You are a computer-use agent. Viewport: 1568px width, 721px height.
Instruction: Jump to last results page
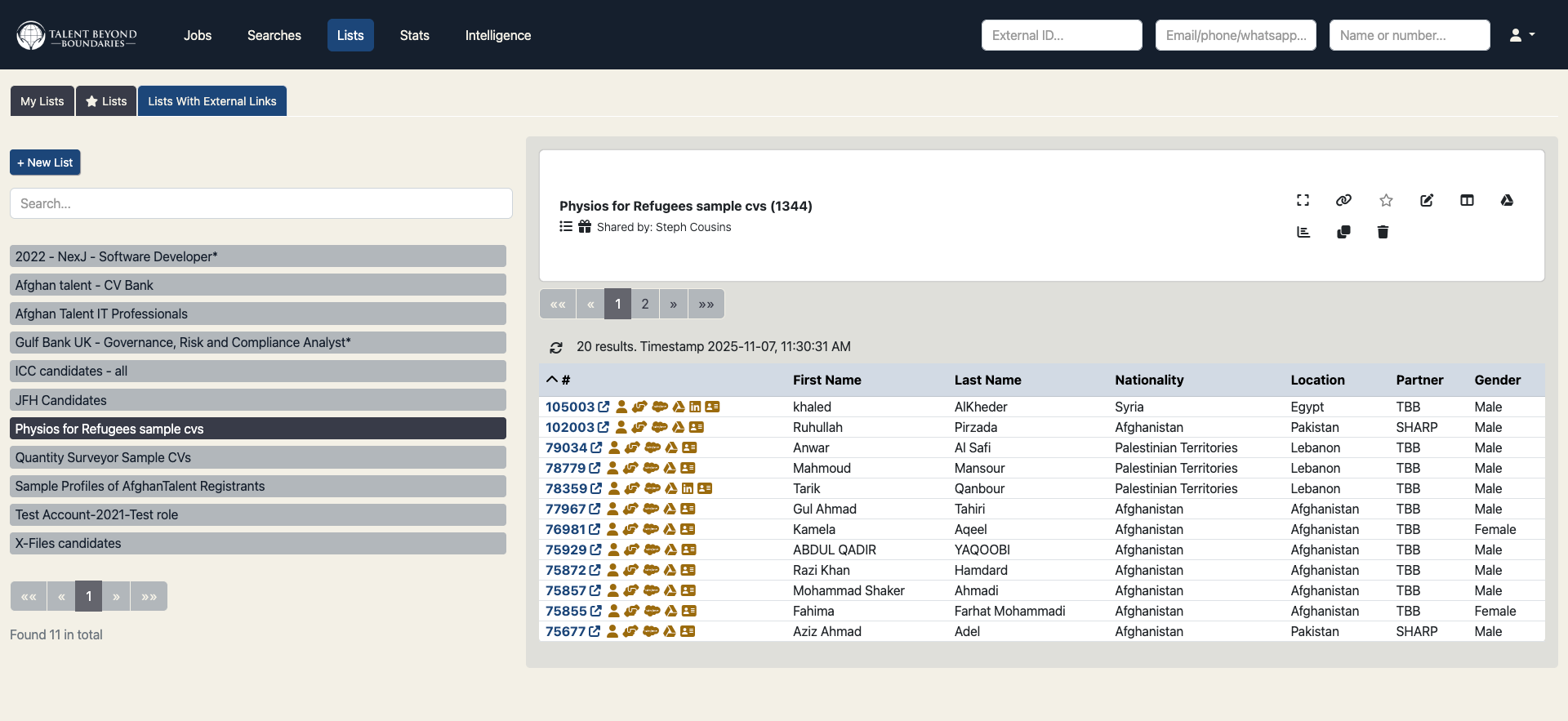[x=706, y=304]
